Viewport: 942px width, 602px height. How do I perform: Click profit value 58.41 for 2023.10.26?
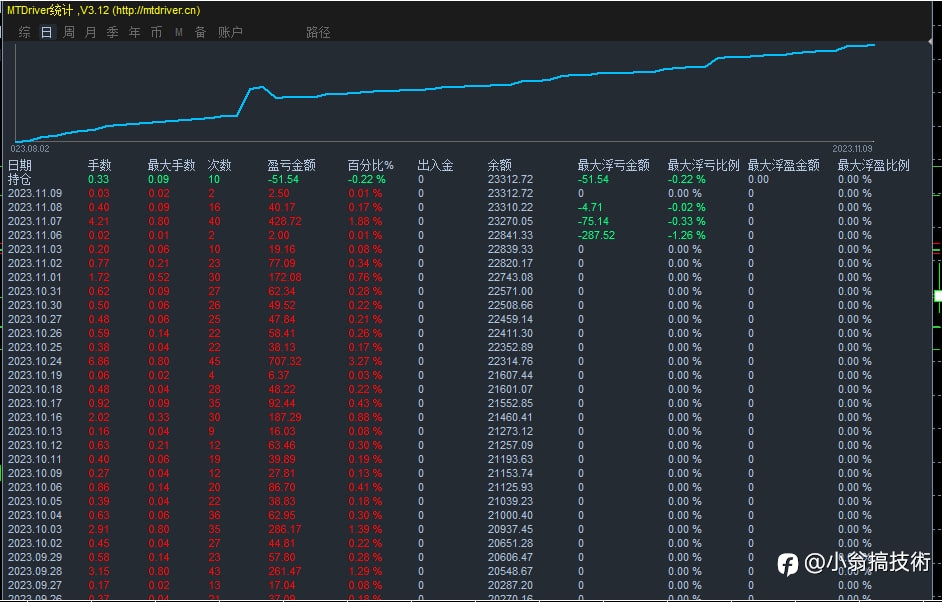pyautogui.click(x=282, y=333)
